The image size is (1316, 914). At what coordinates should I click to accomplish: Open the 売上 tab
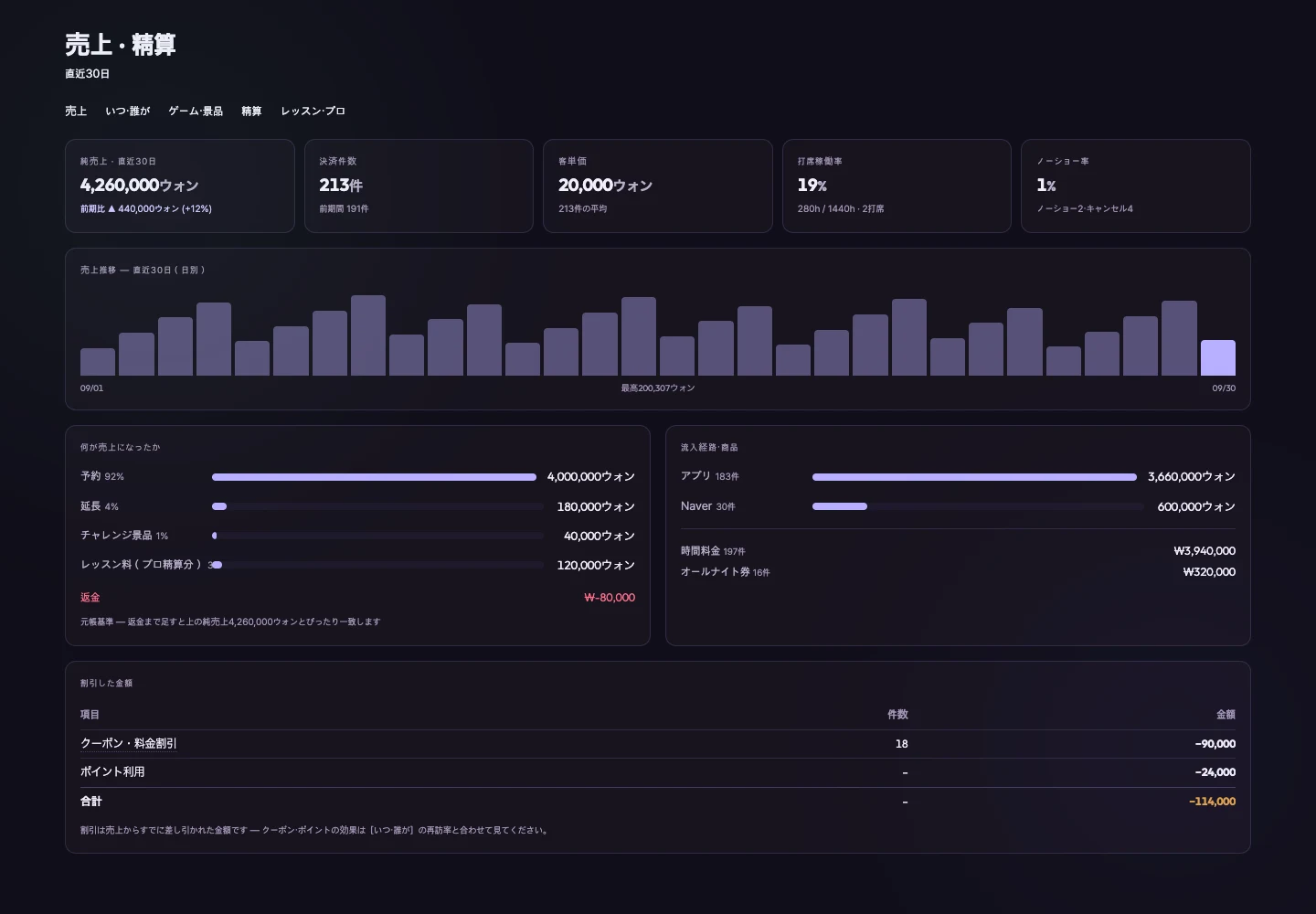(76, 111)
